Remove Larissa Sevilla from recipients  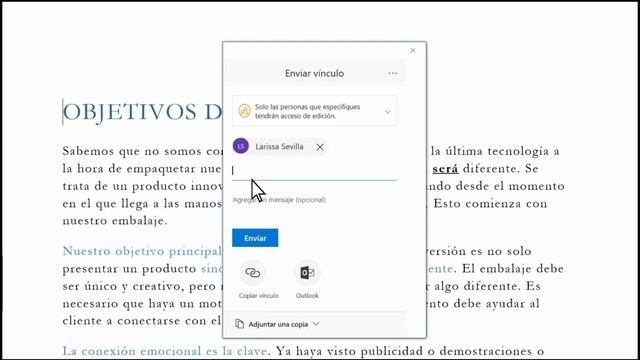320,147
